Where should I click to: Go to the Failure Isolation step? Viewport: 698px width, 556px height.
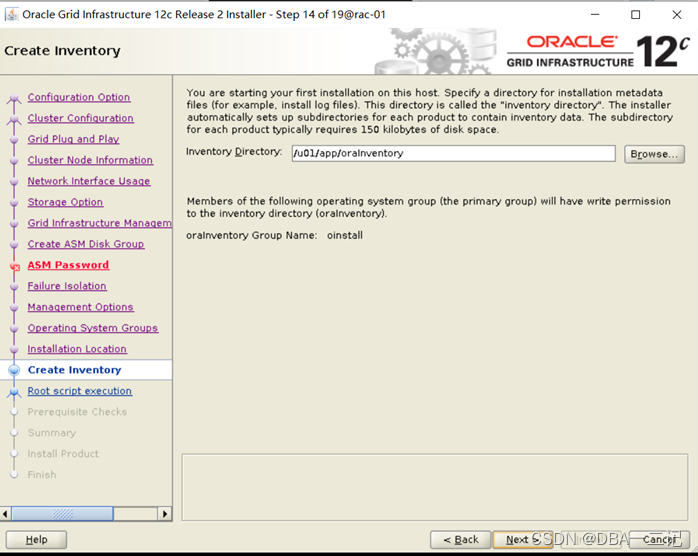pyautogui.click(x=67, y=286)
